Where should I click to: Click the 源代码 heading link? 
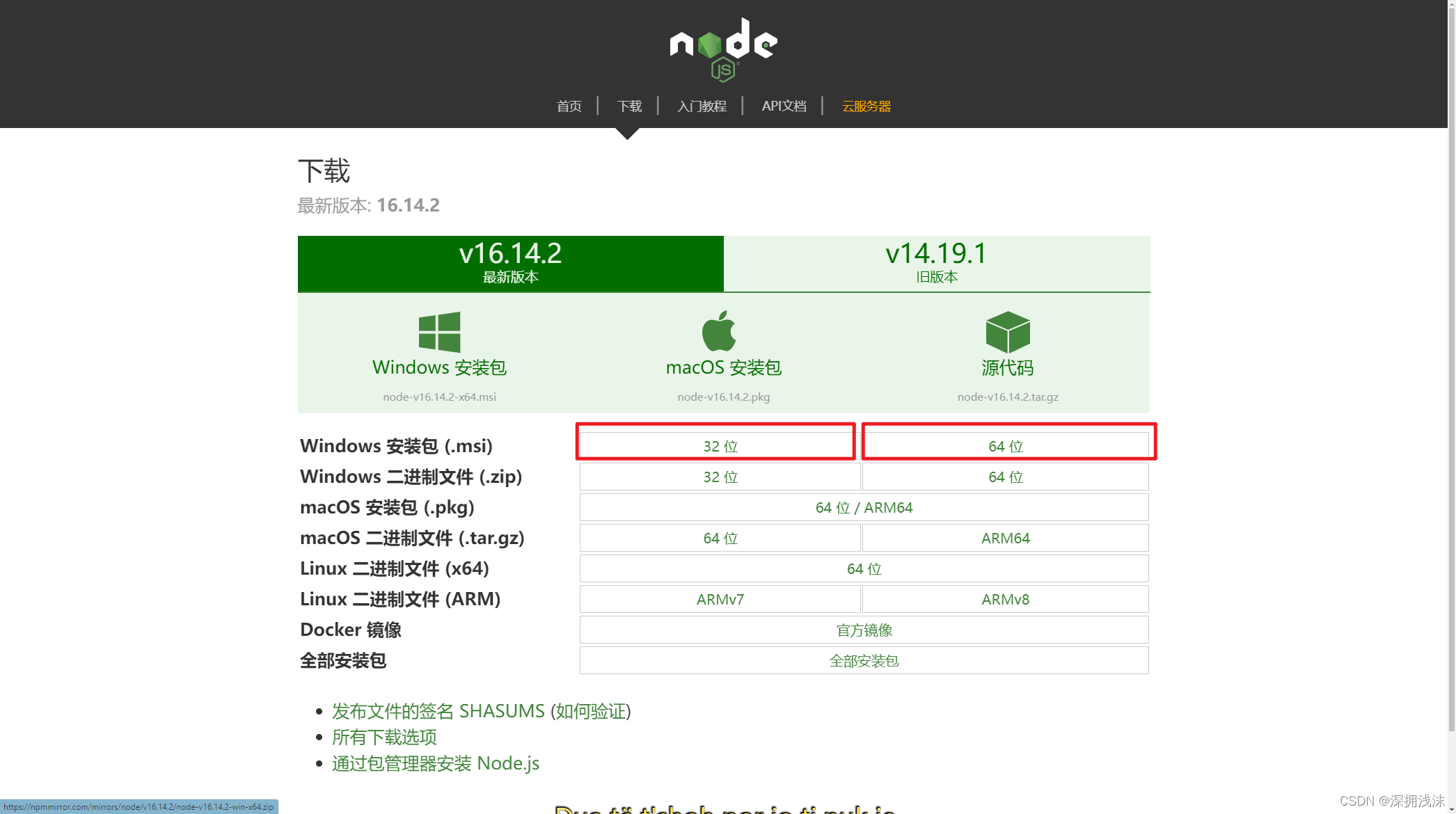[1008, 367]
